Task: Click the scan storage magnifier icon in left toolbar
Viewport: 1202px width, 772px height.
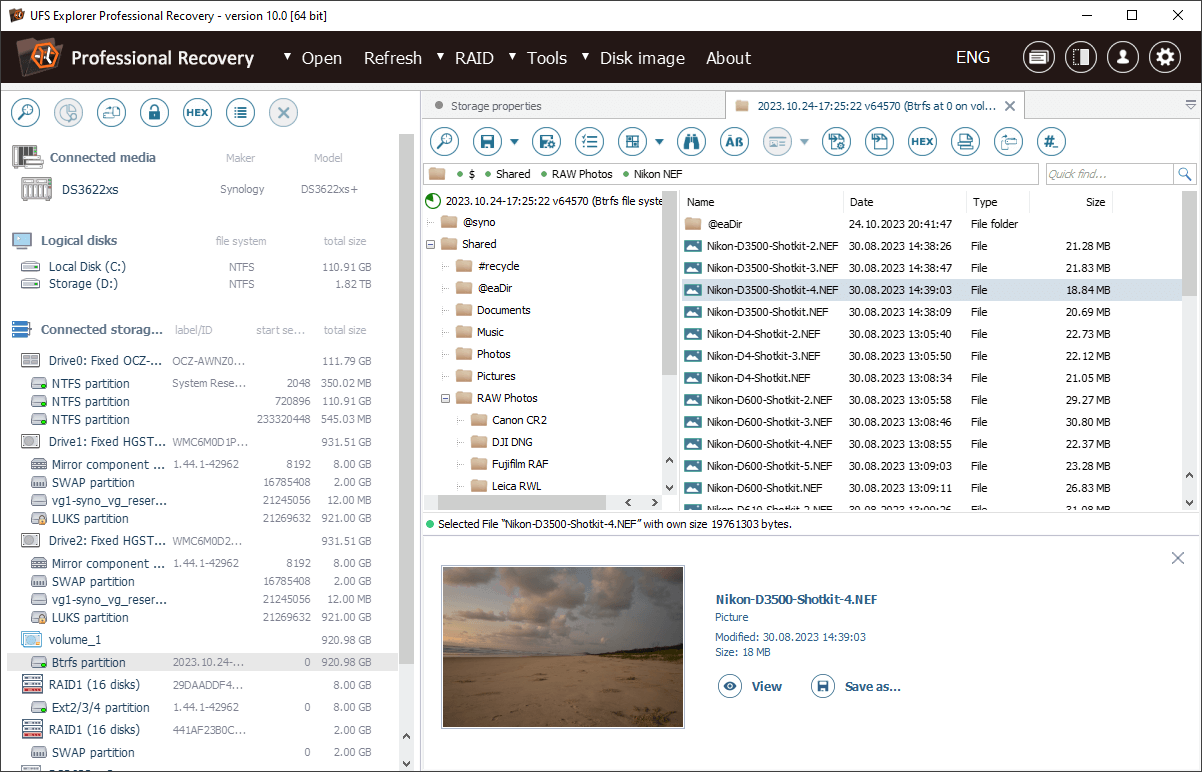Action: pyautogui.click(x=25, y=113)
